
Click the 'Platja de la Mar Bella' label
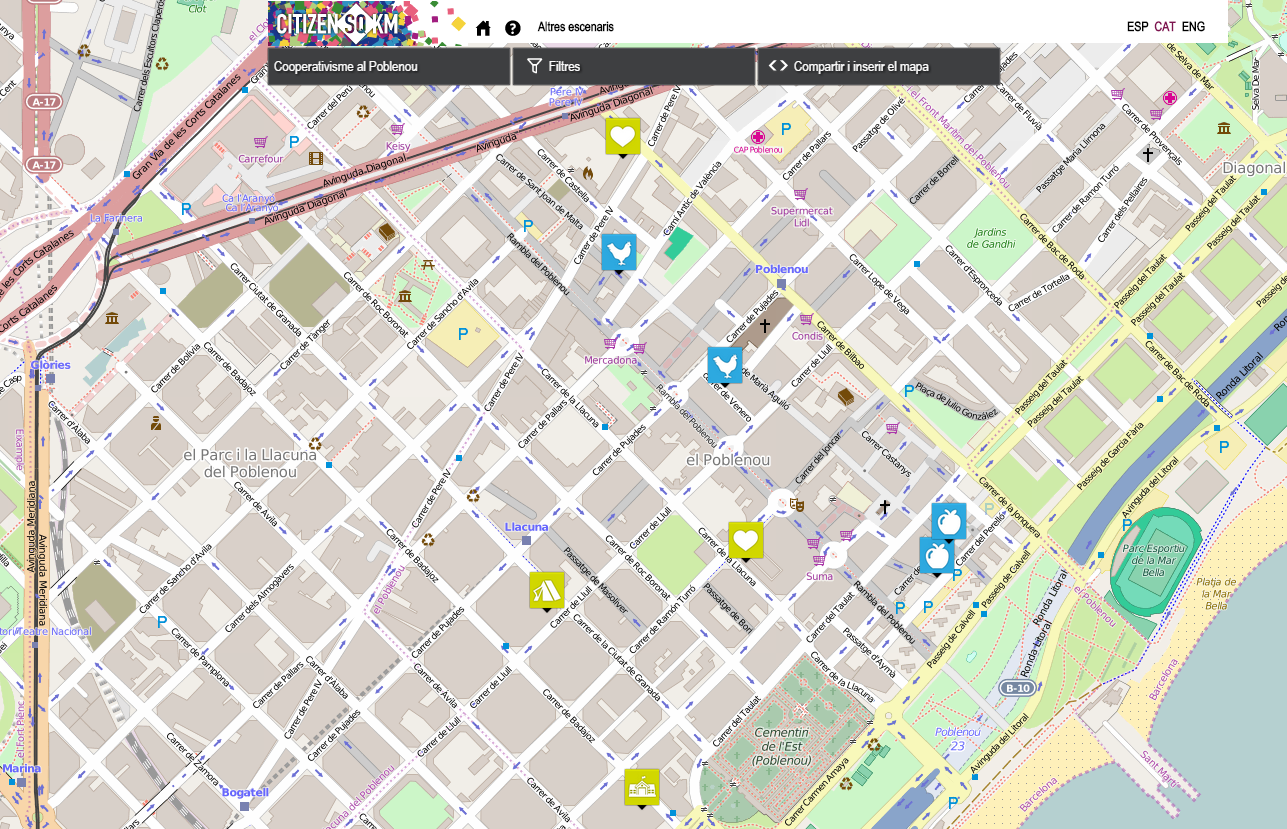coord(1216,593)
